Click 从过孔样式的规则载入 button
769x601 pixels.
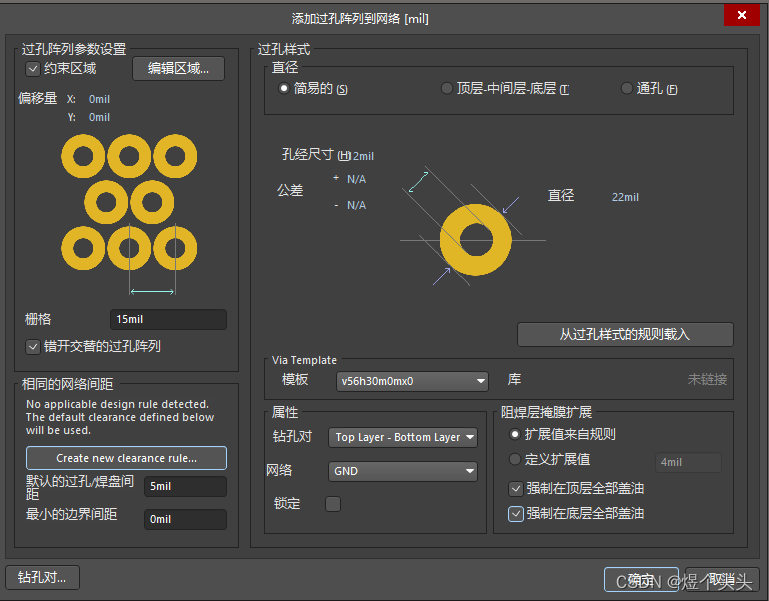tap(625, 335)
